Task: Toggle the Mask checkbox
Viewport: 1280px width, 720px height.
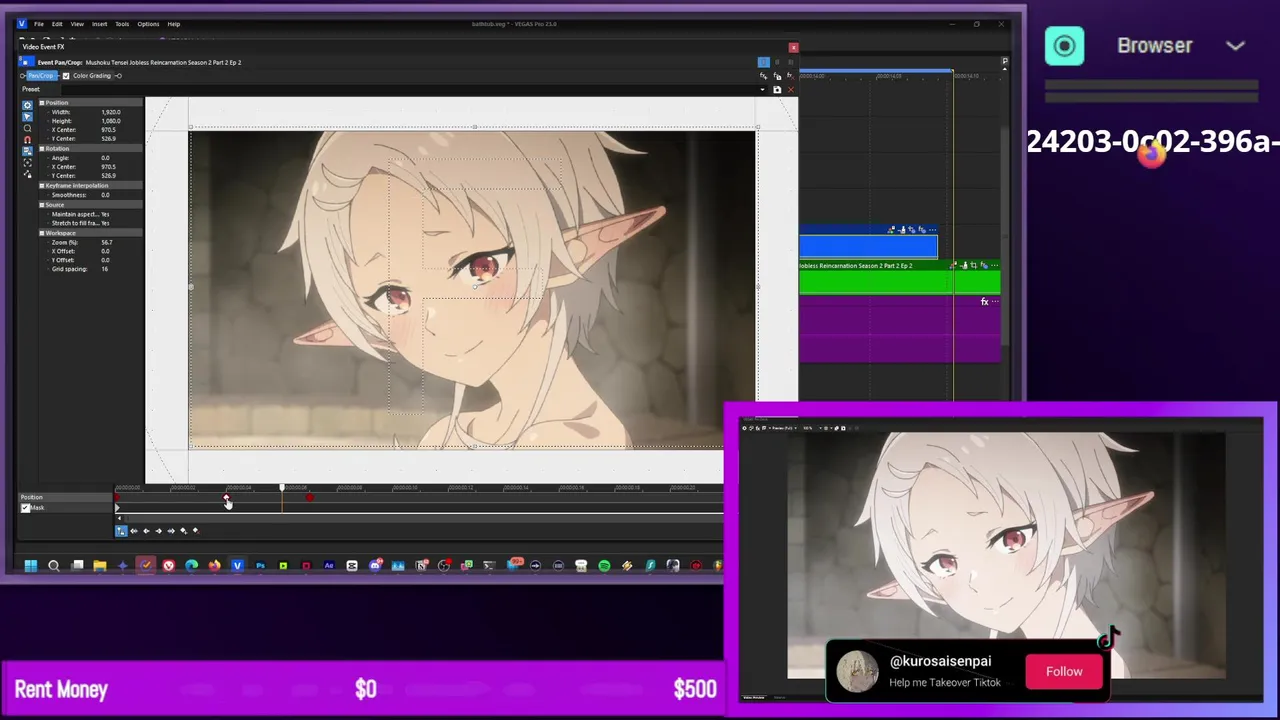Action: coord(25,508)
